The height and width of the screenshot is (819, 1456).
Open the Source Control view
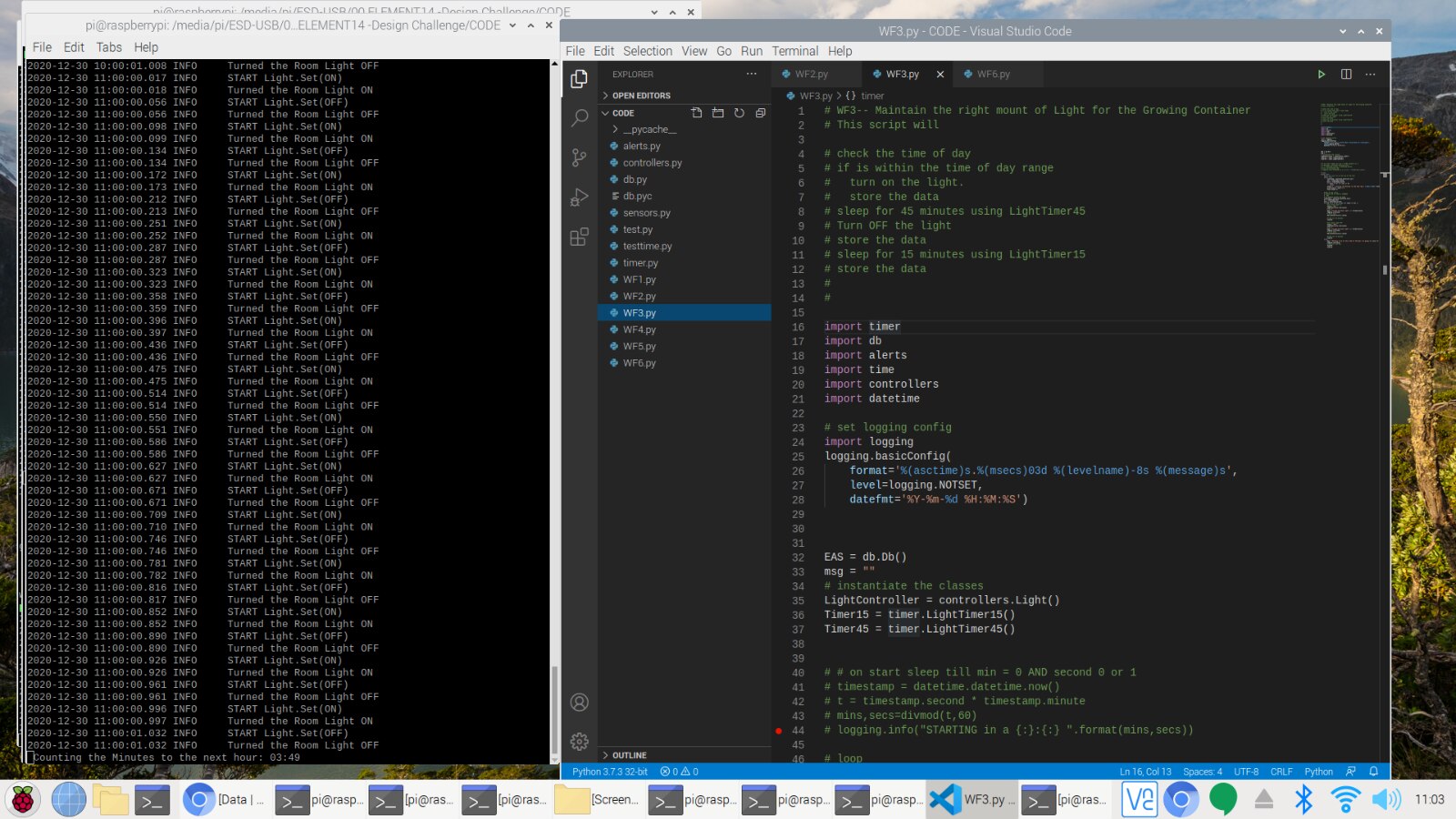click(x=579, y=157)
